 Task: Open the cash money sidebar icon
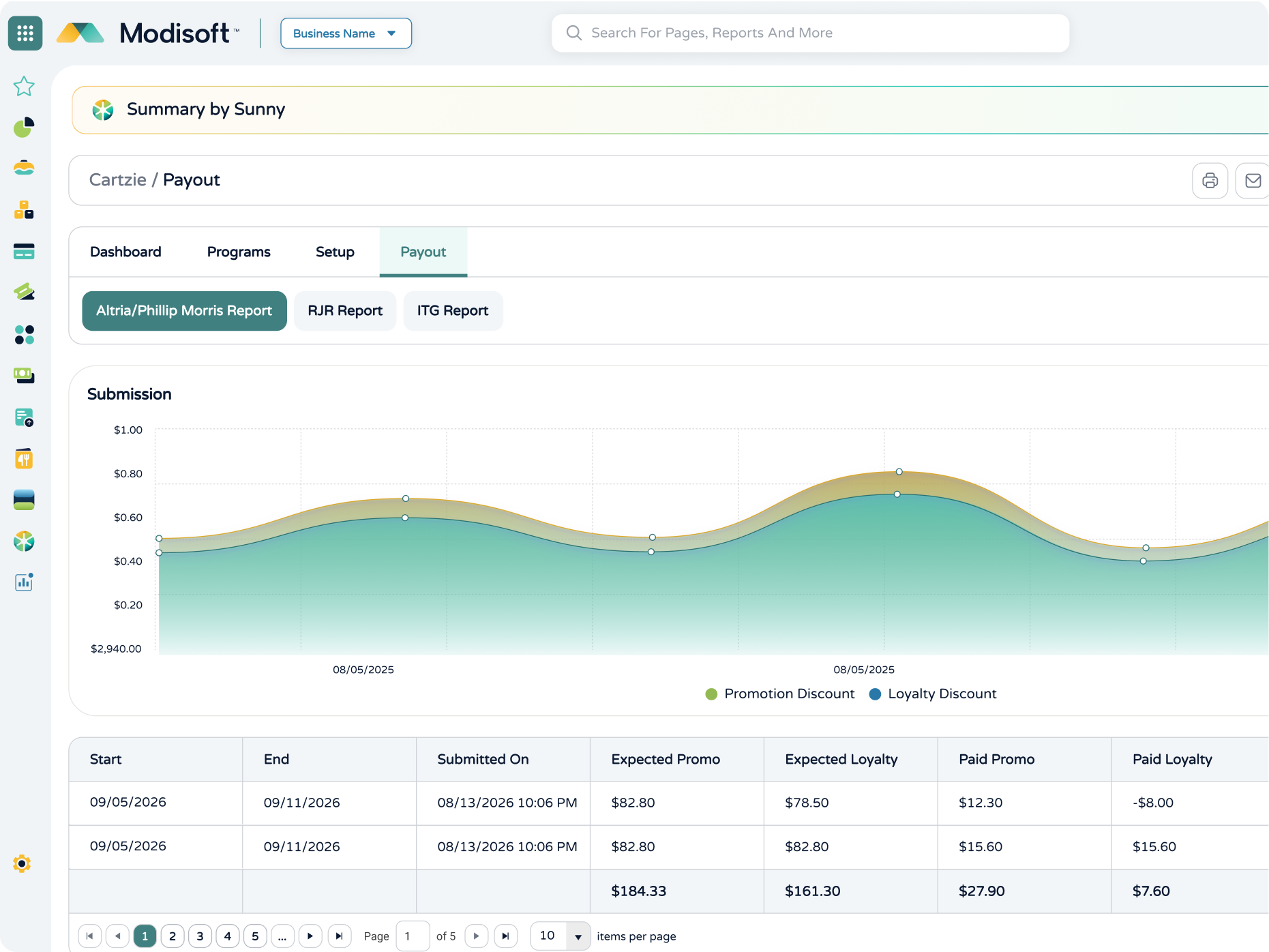[24, 376]
